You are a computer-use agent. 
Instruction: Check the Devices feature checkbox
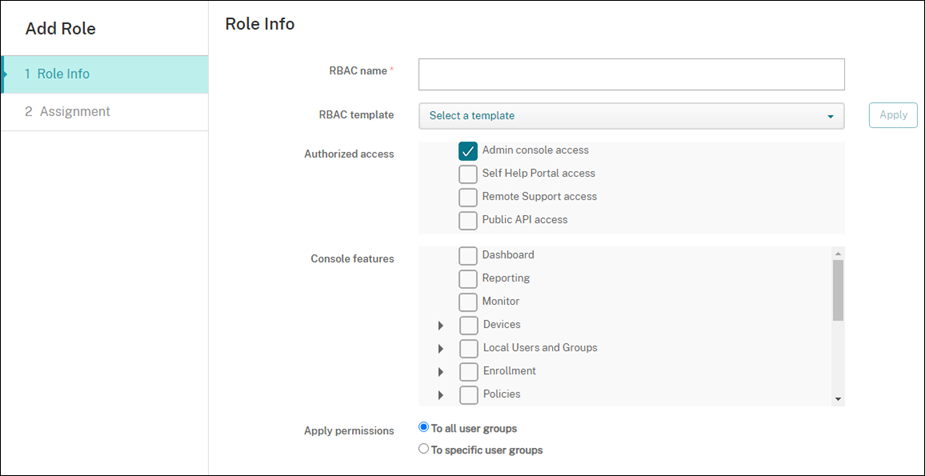469,325
